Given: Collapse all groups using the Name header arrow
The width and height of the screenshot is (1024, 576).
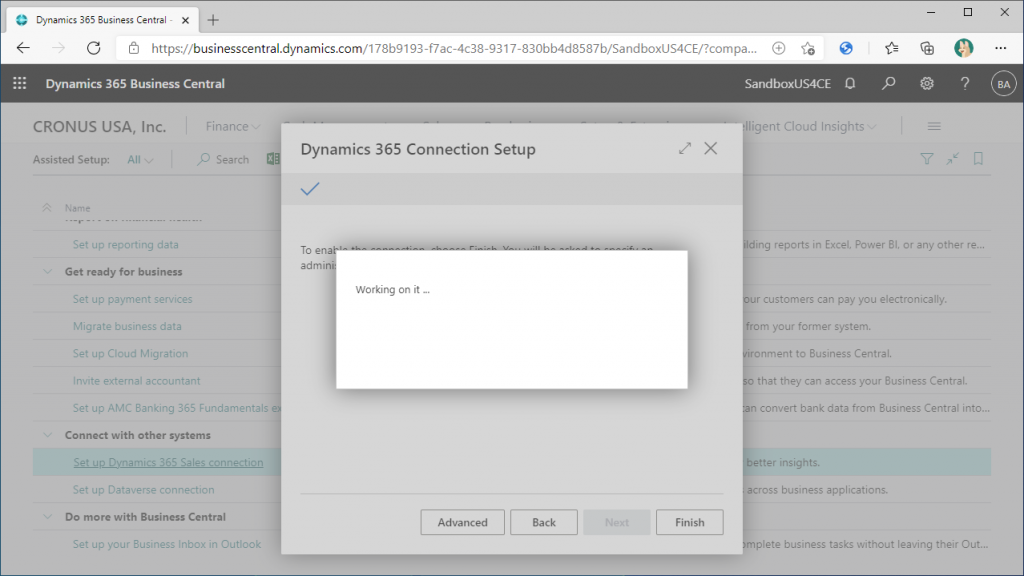Looking at the screenshot, I should click(47, 208).
